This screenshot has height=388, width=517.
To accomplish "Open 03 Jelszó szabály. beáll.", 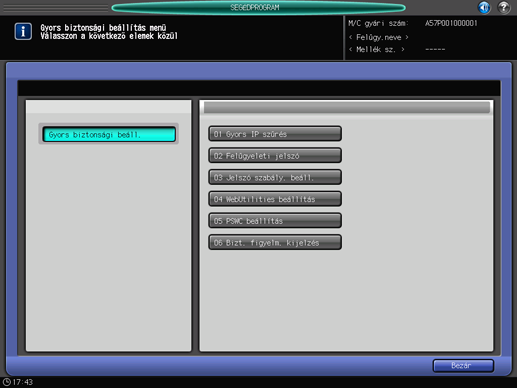I will (275, 177).
